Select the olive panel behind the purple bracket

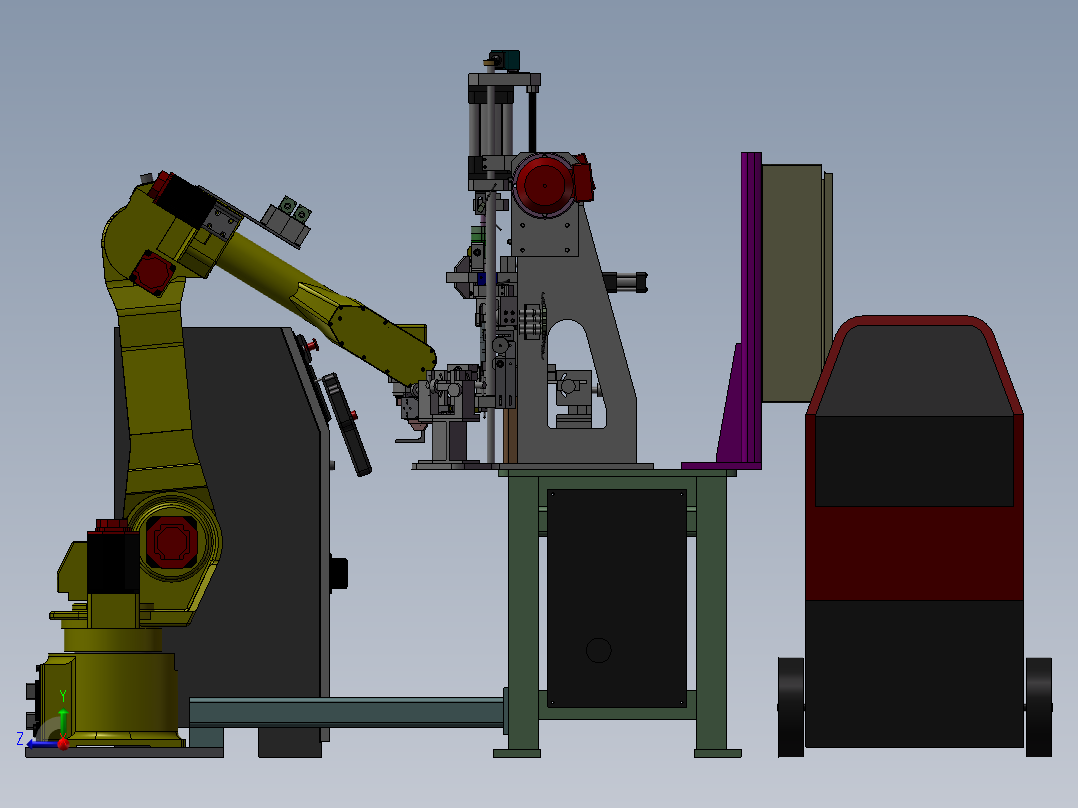point(792,283)
